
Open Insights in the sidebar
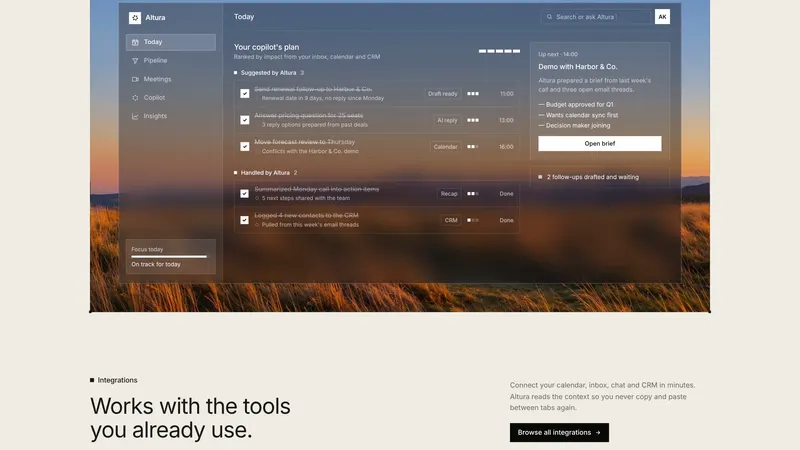[x=171, y=116]
